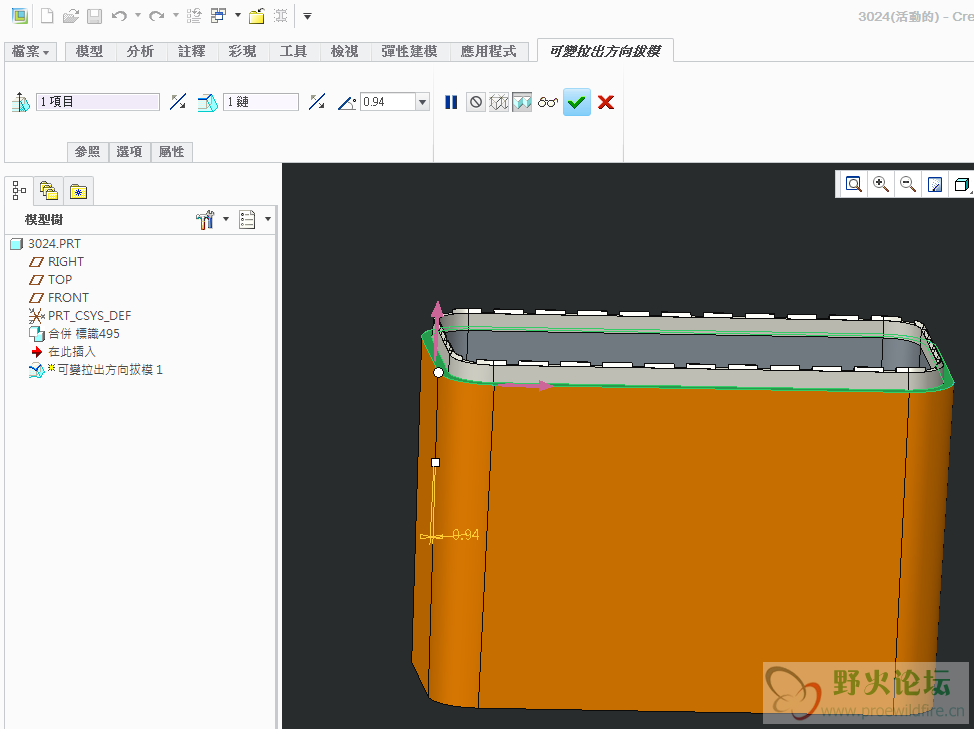Flip the pull direction arrow icon
This screenshot has height=729, width=974.
click(x=178, y=102)
